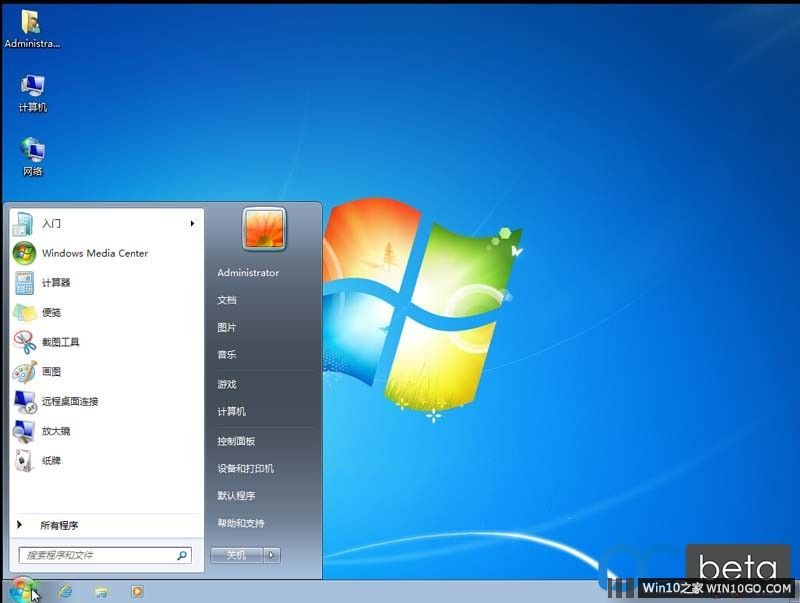Open Magnifier (放大镜) tool
Screen dimensions: 800x603
click(56, 431)
